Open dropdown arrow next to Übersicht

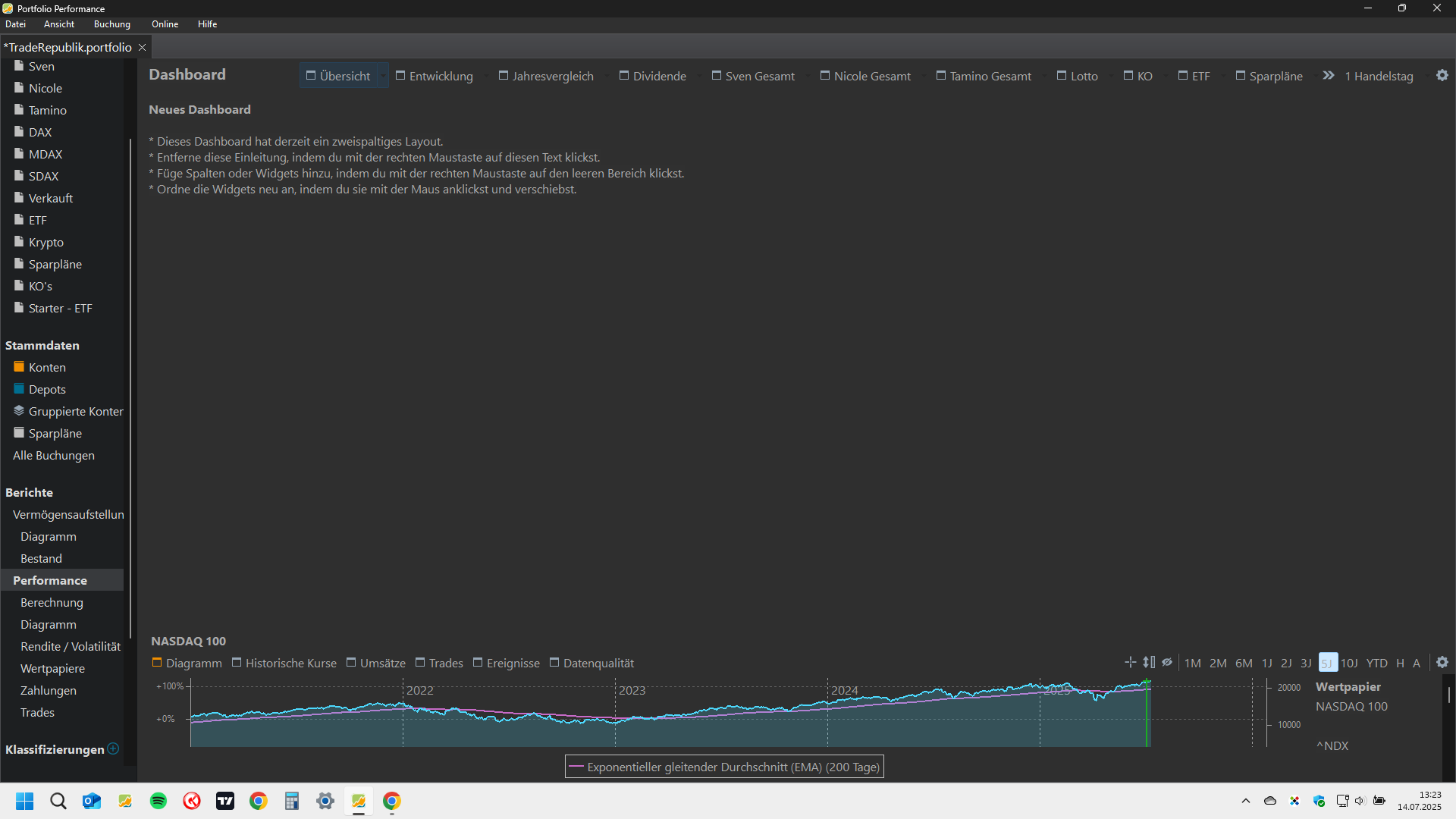tap(383, 76)
